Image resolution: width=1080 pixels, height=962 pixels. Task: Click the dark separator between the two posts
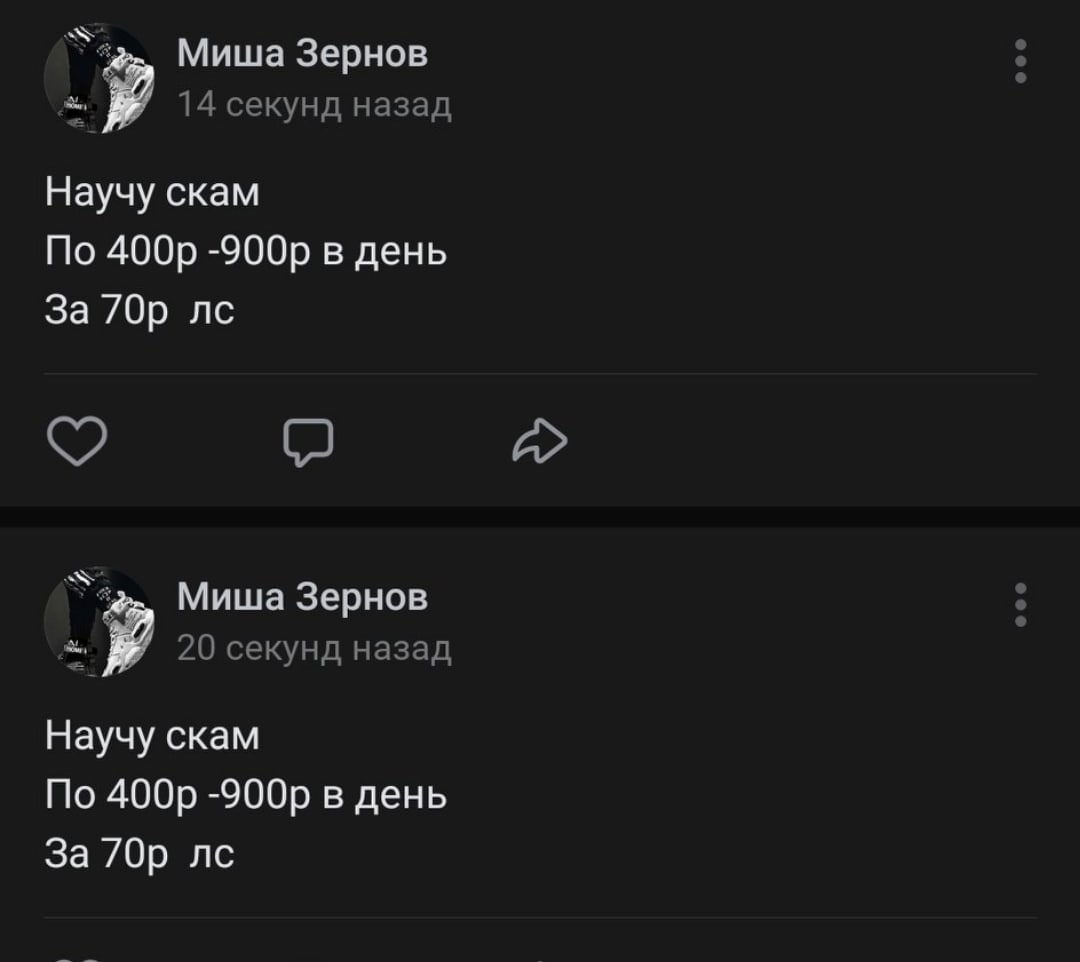(540, 516)
